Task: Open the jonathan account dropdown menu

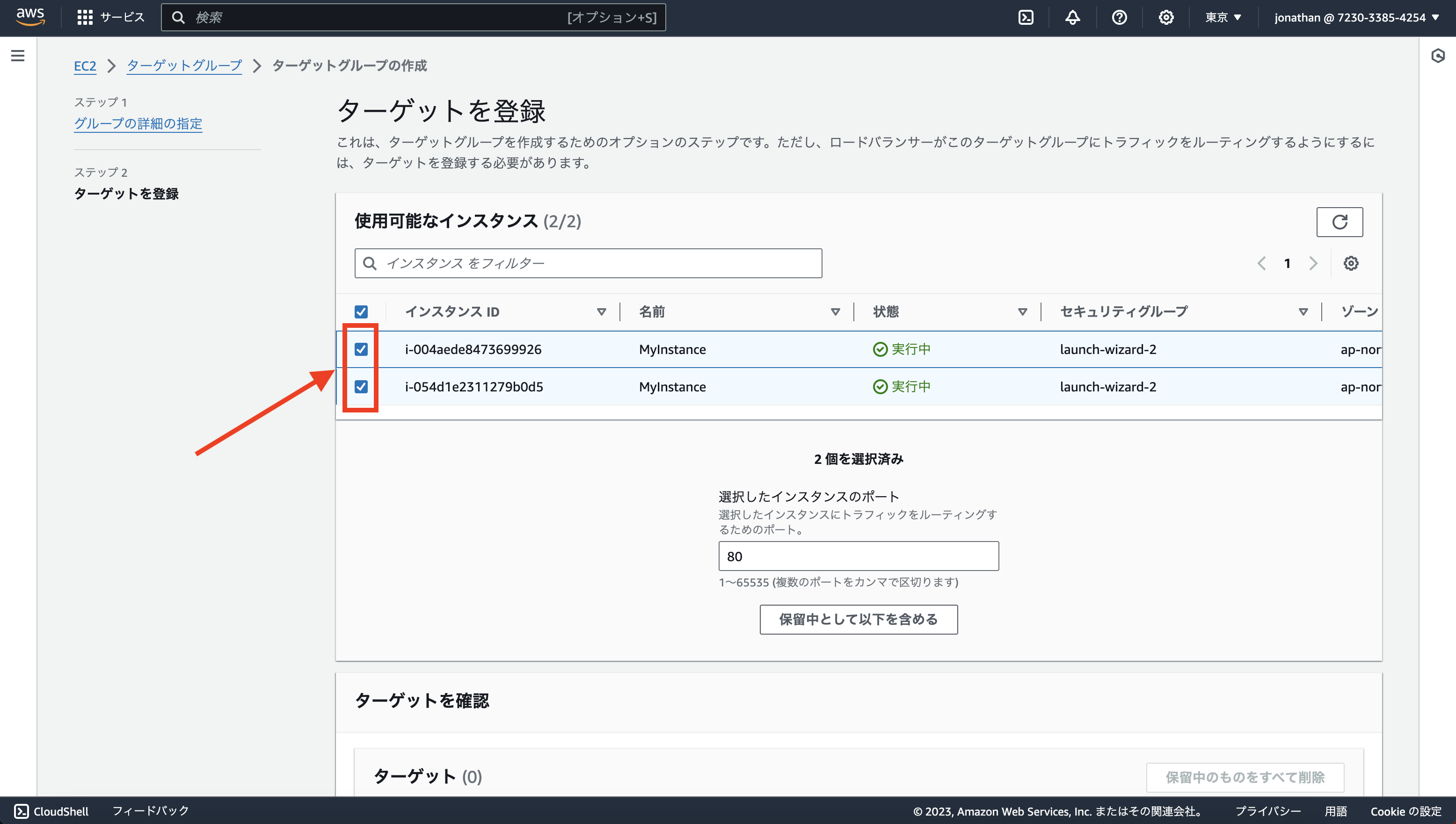Action: pos(1357,17)
